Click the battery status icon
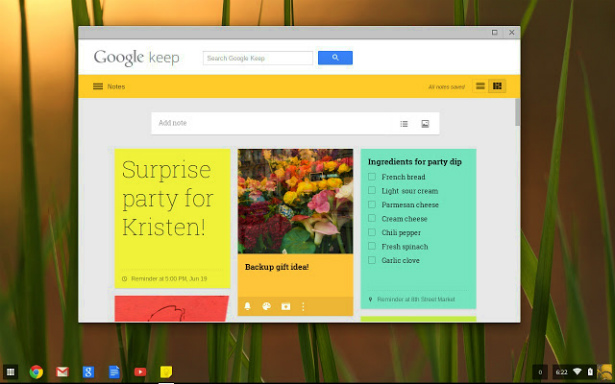This screenshot has width=615, height=384. [590, 371]
